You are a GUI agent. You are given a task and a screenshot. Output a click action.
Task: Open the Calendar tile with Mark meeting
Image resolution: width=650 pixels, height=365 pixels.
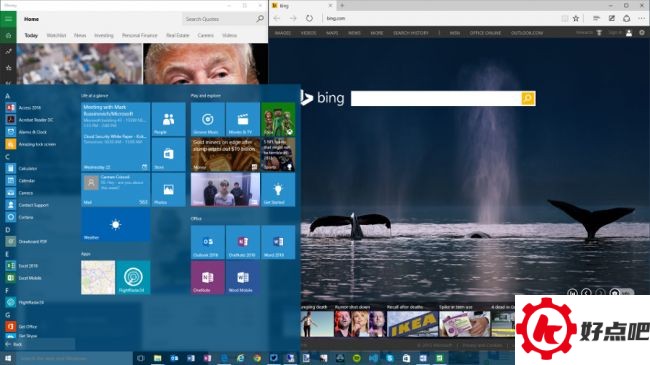click(x=116, y=137)
